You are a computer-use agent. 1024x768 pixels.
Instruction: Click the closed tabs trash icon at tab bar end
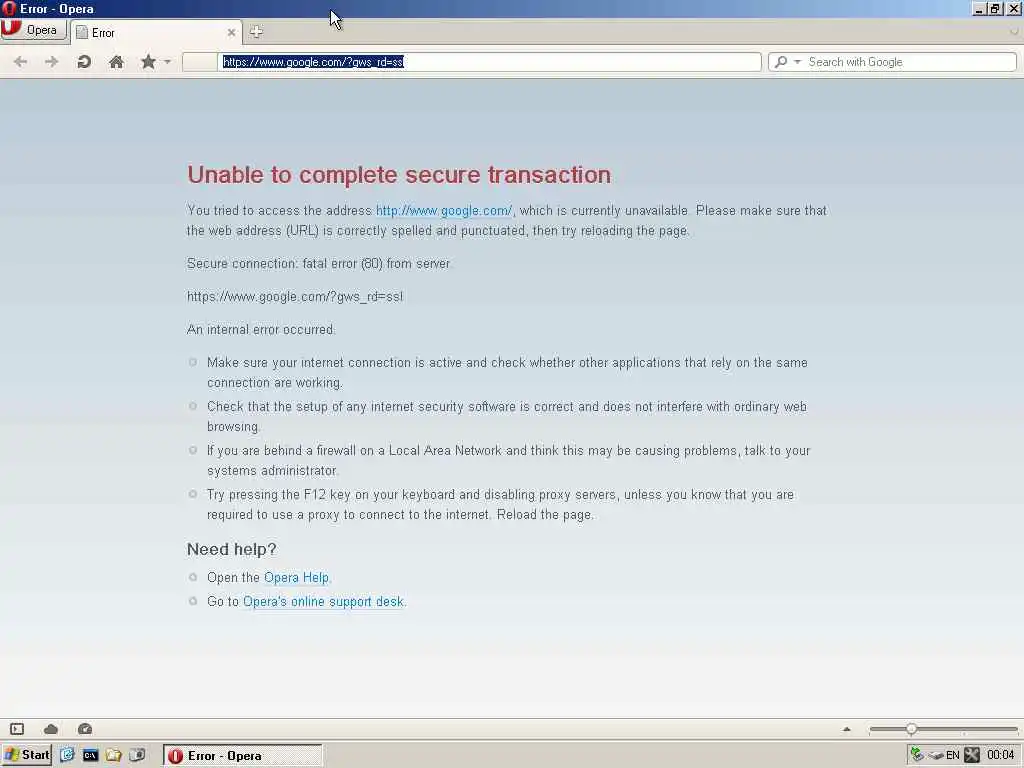click(1014, 31)
